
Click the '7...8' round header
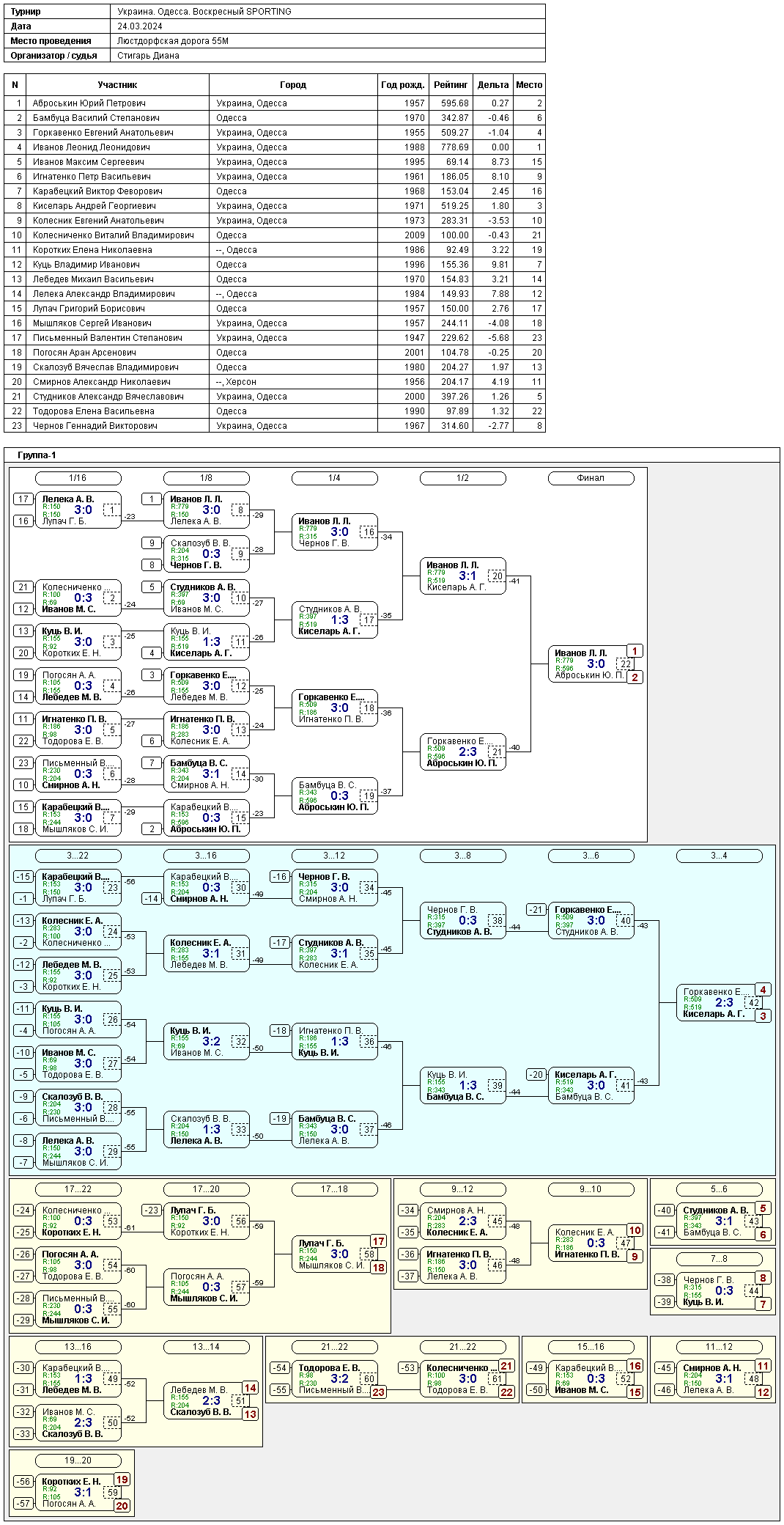click(x=719, y=1259)
